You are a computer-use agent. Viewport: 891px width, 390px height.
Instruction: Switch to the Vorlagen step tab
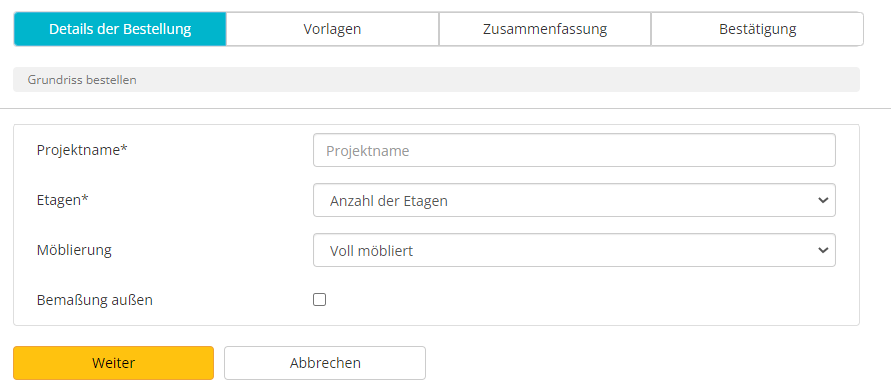point(332,29)
